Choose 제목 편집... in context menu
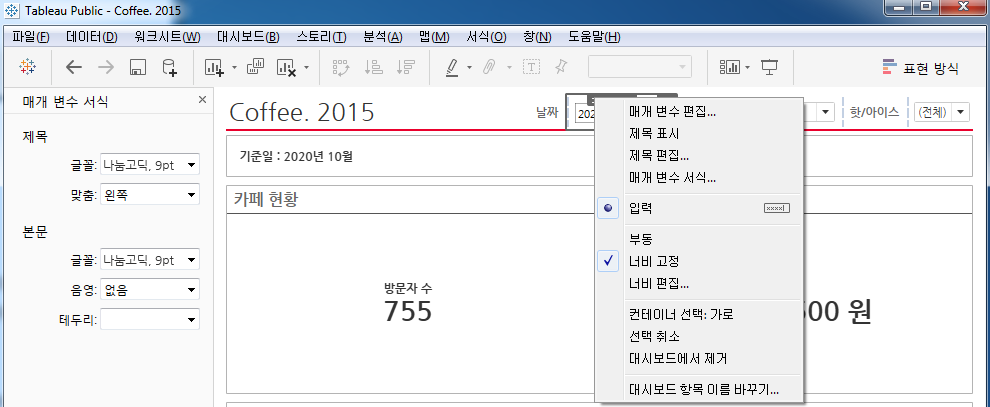This screenshot has height=407, width=990. 699,155
